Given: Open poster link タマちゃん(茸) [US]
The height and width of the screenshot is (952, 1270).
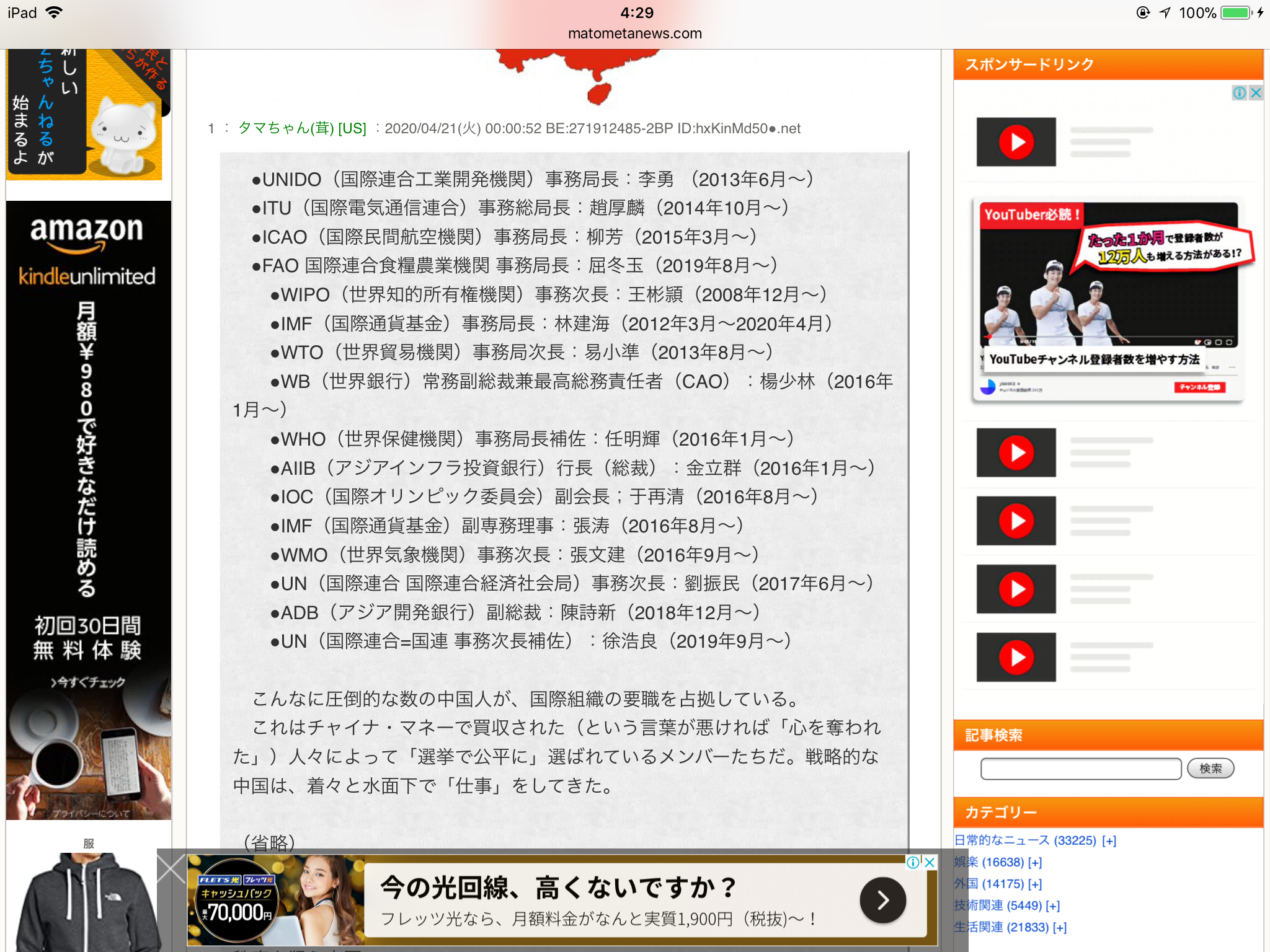Looking at the screenshot, I should (x=302, y=128).
